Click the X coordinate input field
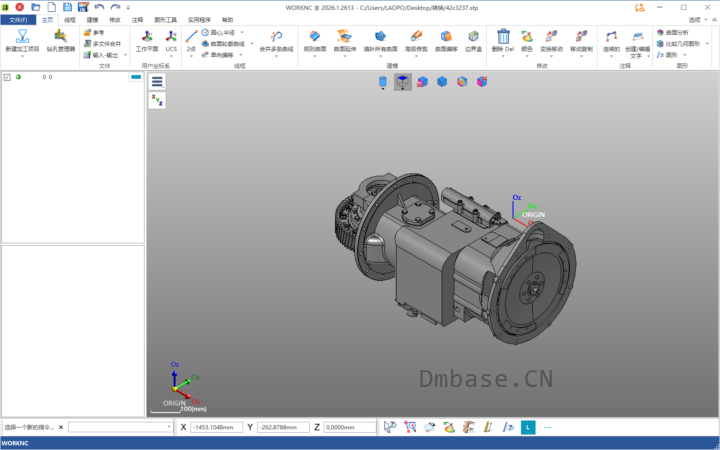720x450 pixels. 216,428
